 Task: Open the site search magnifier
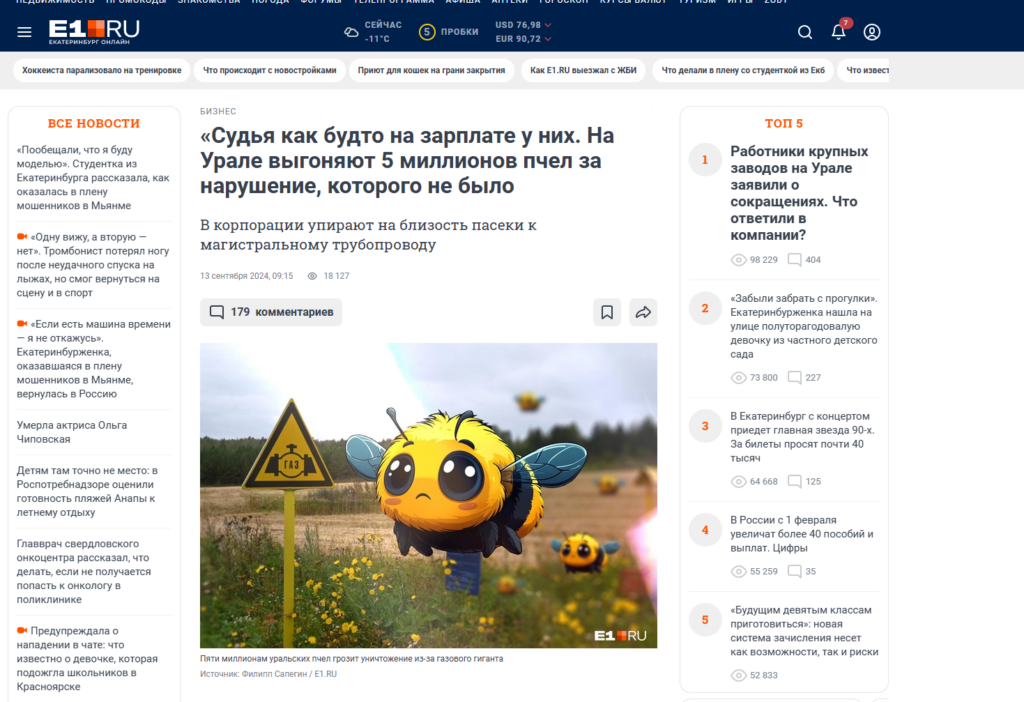point(805,32)
